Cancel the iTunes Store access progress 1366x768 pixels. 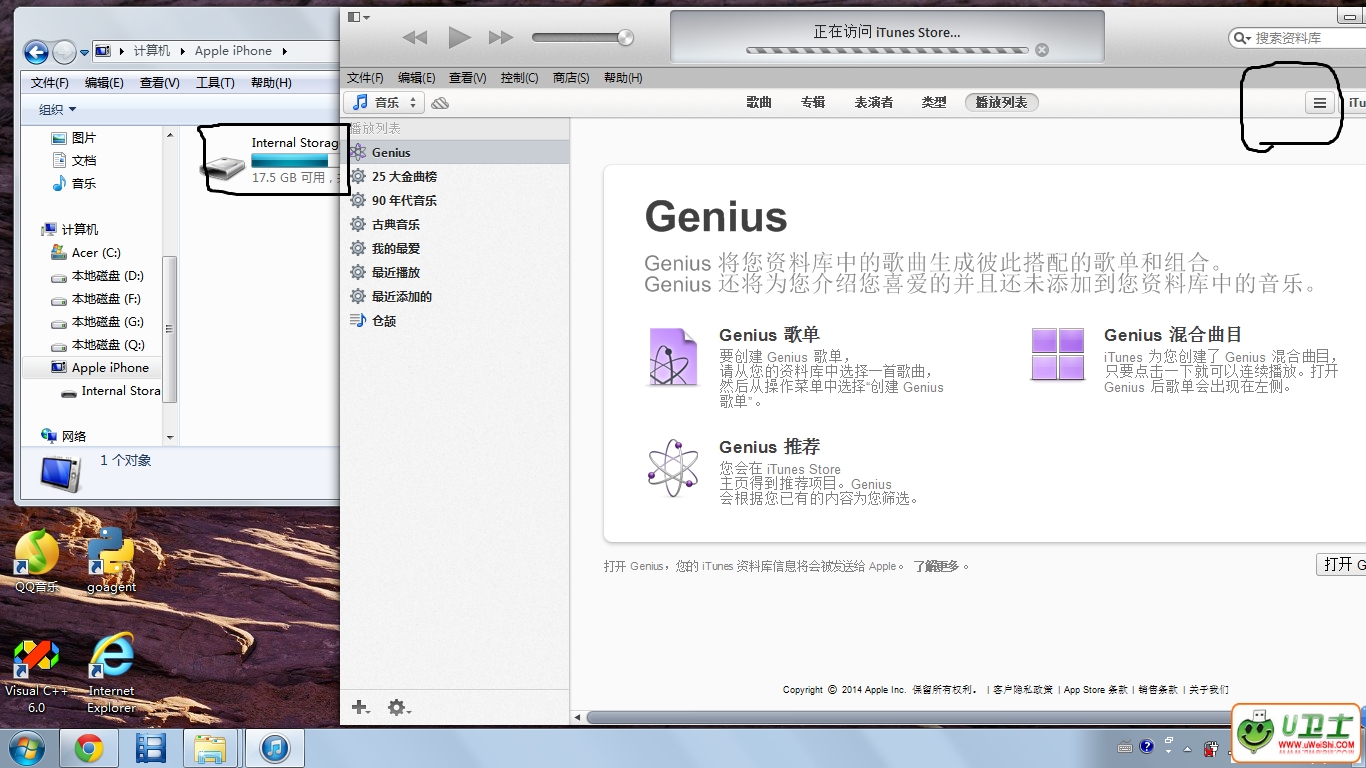tap(1042, 50)
